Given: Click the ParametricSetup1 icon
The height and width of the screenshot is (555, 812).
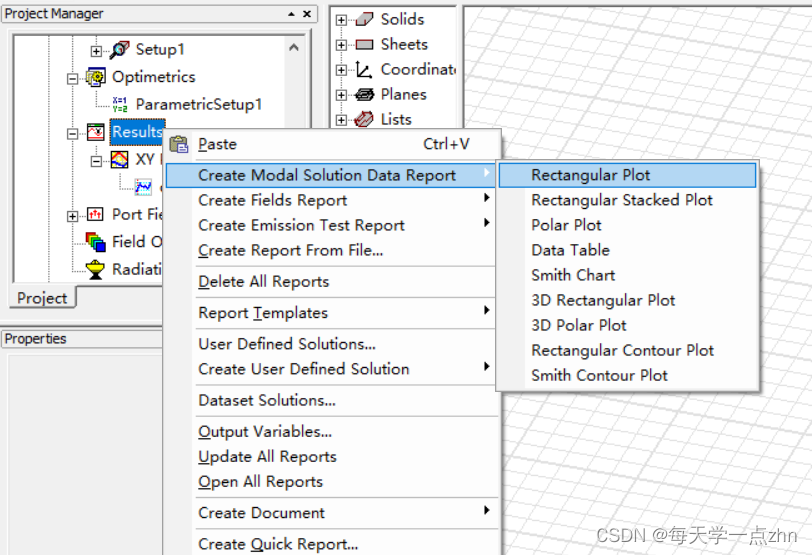Looking at the screenshot, I should [x=120, y=105].
